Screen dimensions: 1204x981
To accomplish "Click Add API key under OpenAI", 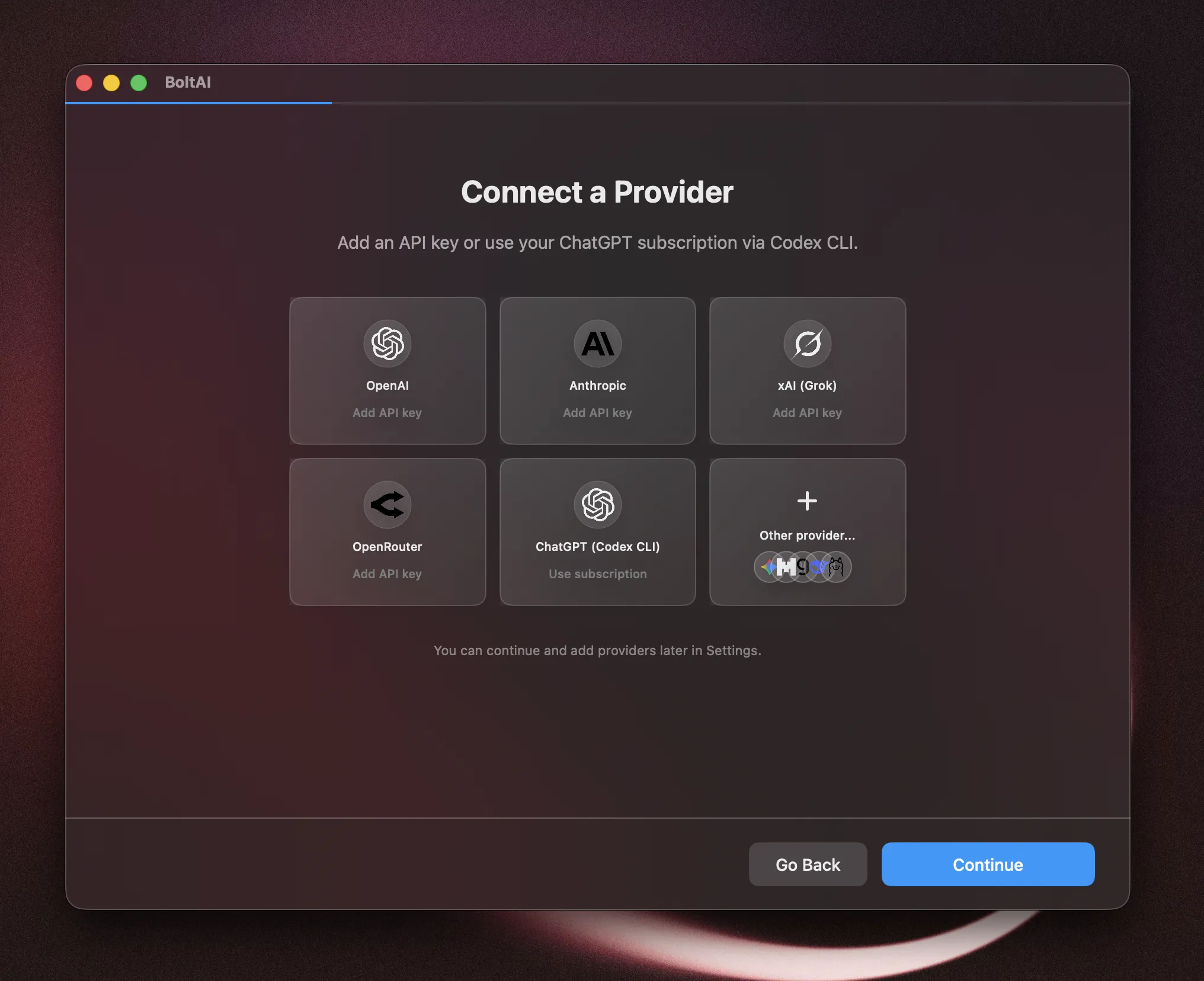I will click(388, 413).
